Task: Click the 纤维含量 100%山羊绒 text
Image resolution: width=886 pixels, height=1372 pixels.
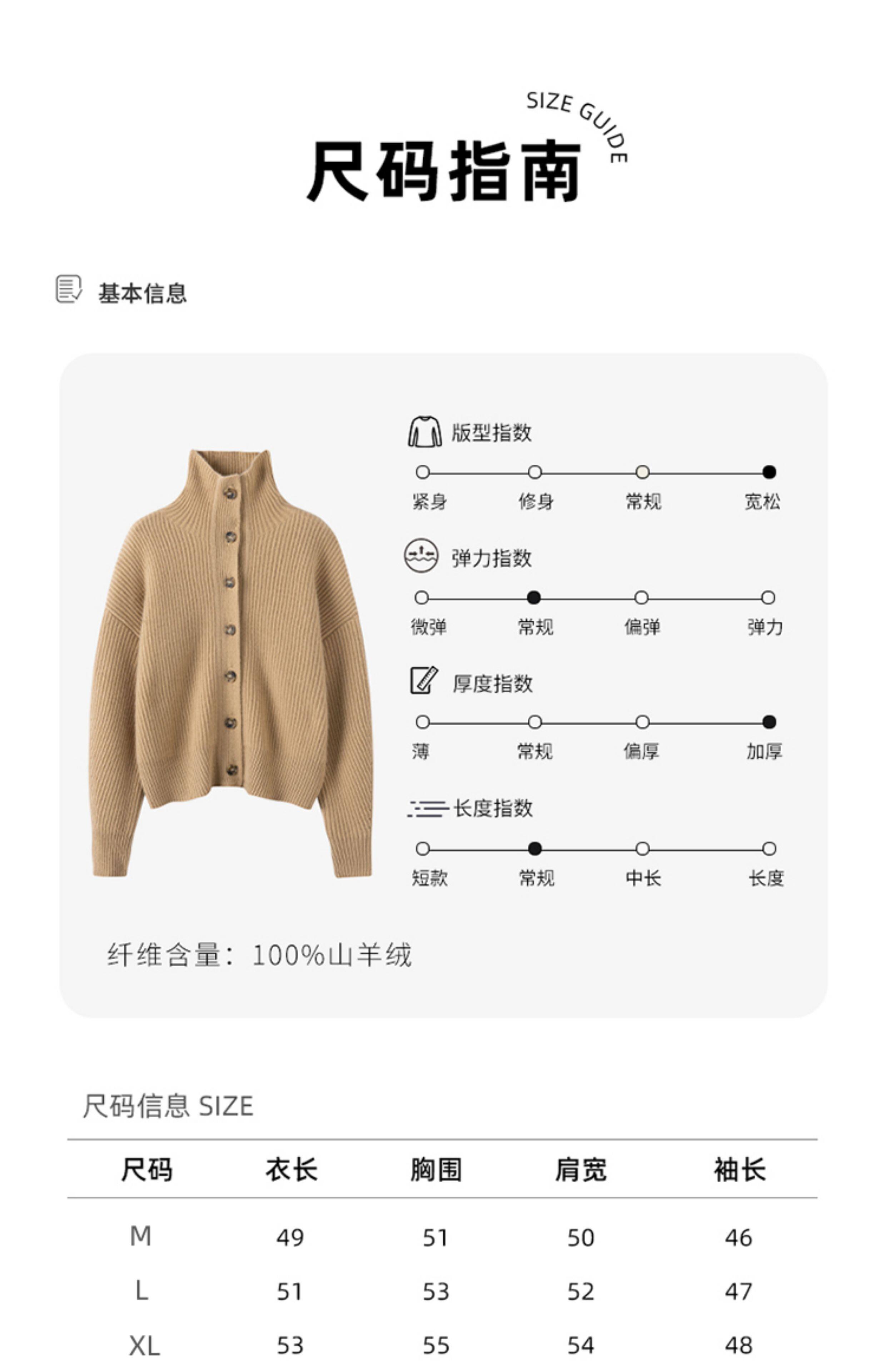Action: (259, 954)
